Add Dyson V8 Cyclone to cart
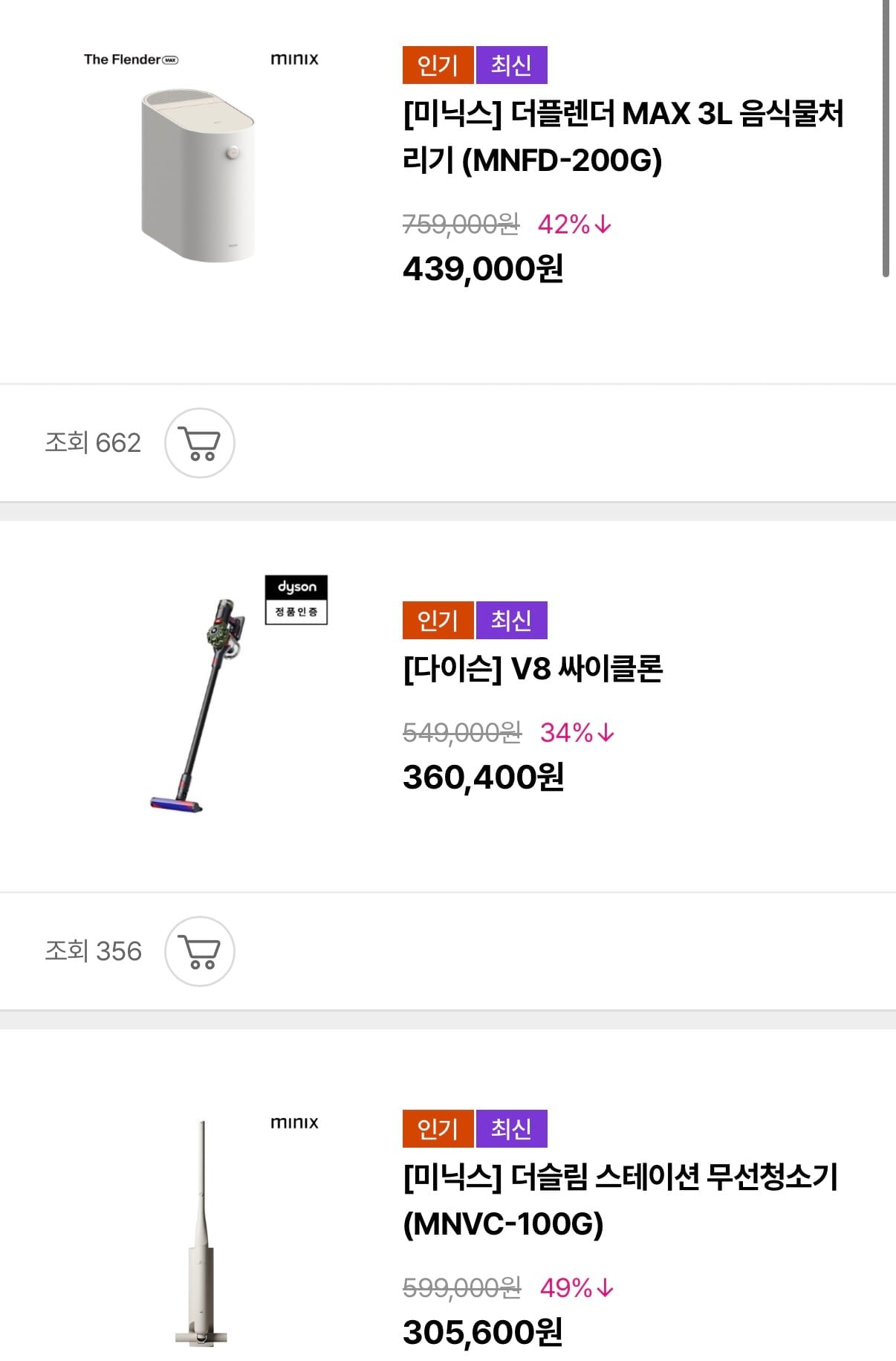This screenshot has height=1361, width=896. pyautogui.click(x=200, y=951)
